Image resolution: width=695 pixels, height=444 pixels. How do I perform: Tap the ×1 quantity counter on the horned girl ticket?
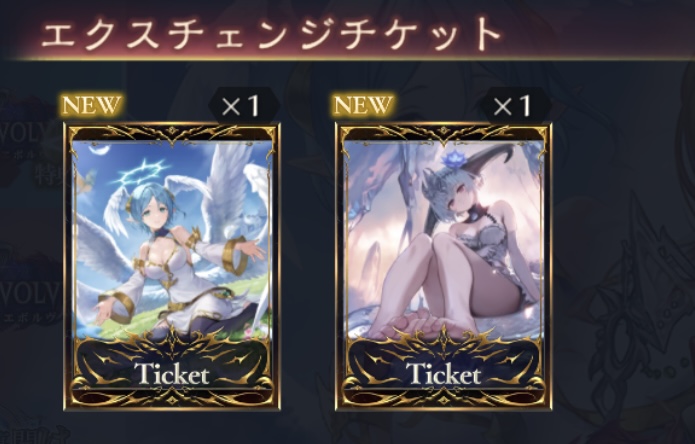point(515,106)
